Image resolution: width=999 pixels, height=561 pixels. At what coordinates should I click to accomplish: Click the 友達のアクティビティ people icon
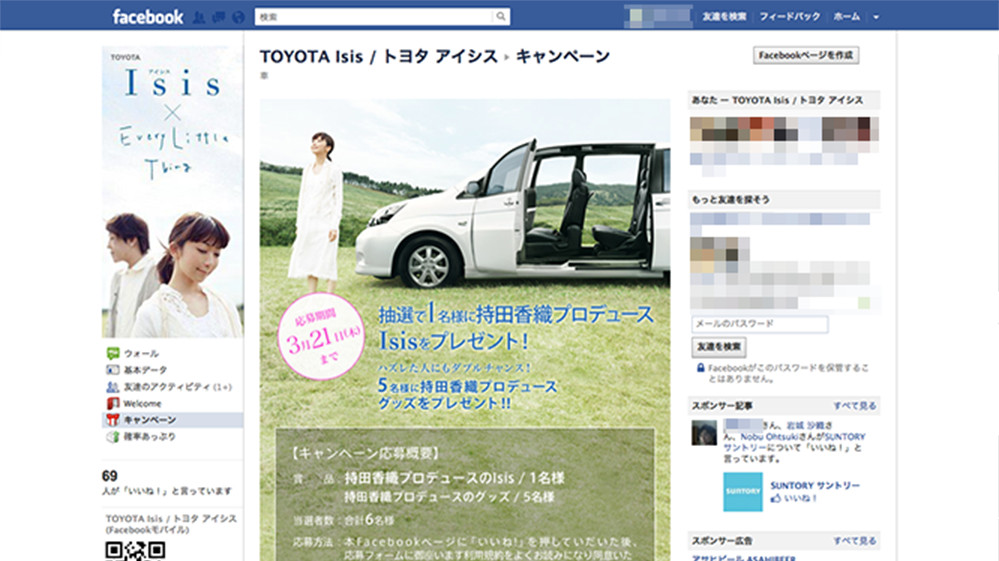113,387
